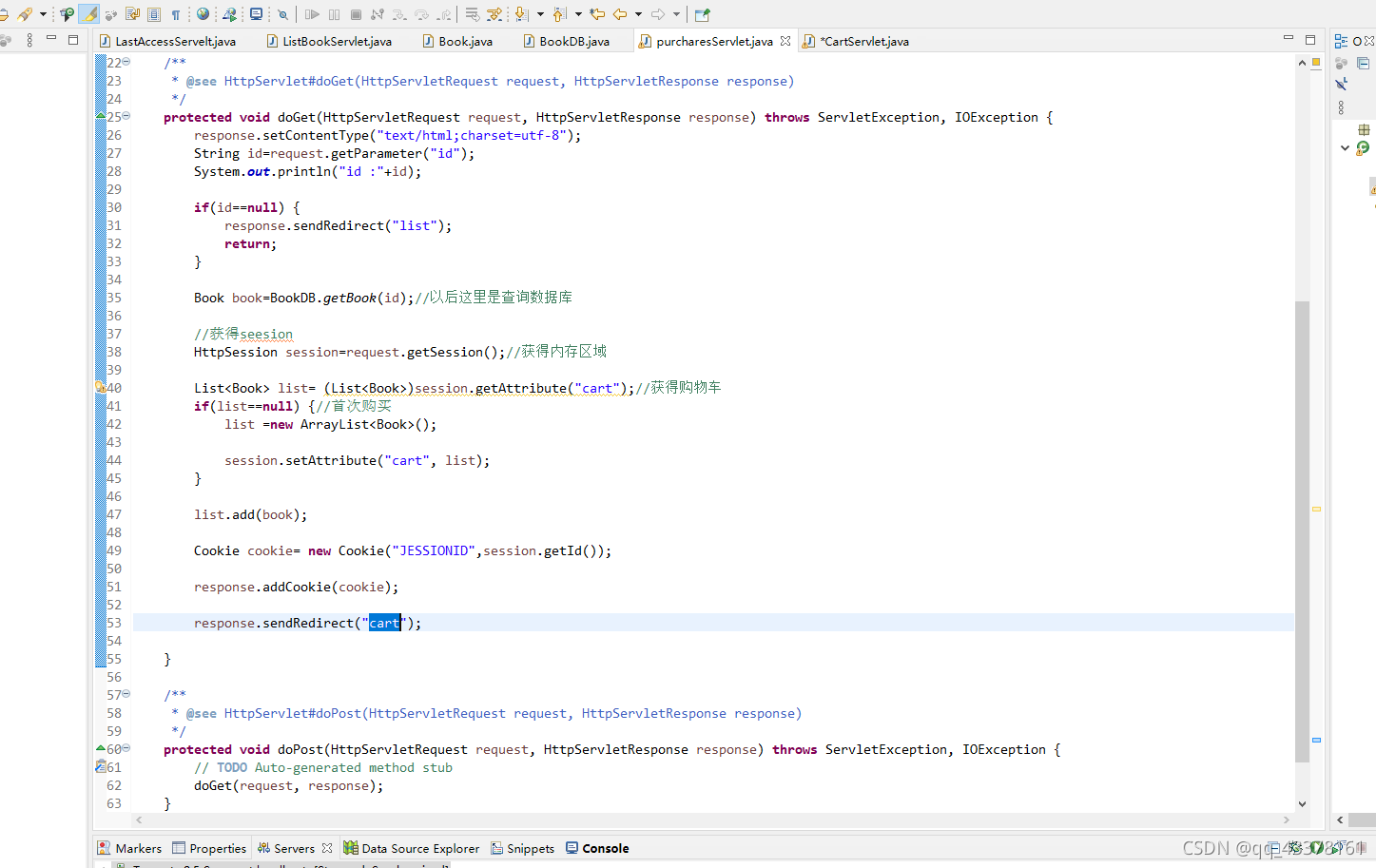This screenshot has height=868, width=1376.
Task: Click the Back navigation arrow icon
Action: (619, 14)
